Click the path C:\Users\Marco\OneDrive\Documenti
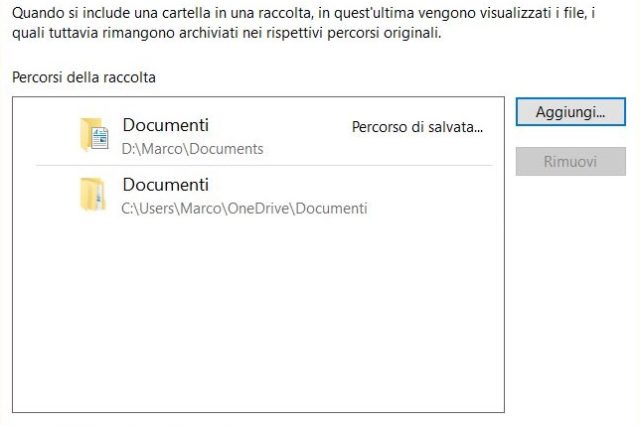 [x=244, y=209]
